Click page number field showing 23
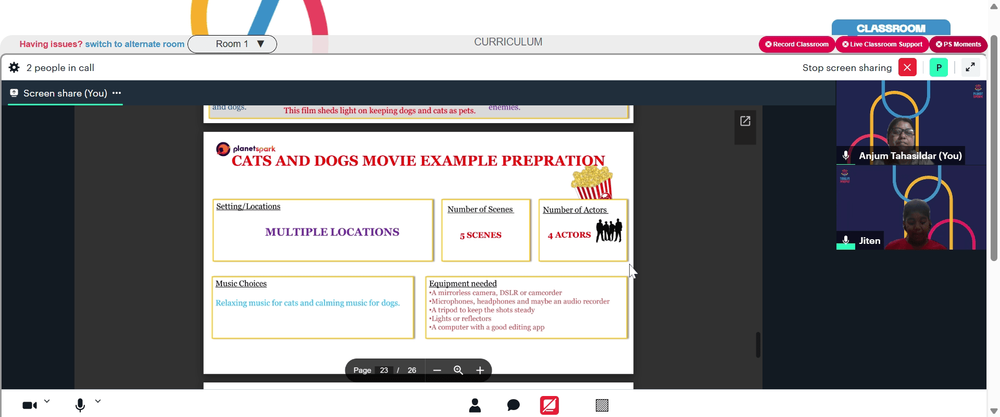The image size is (1000, 417). click(383, 370)
